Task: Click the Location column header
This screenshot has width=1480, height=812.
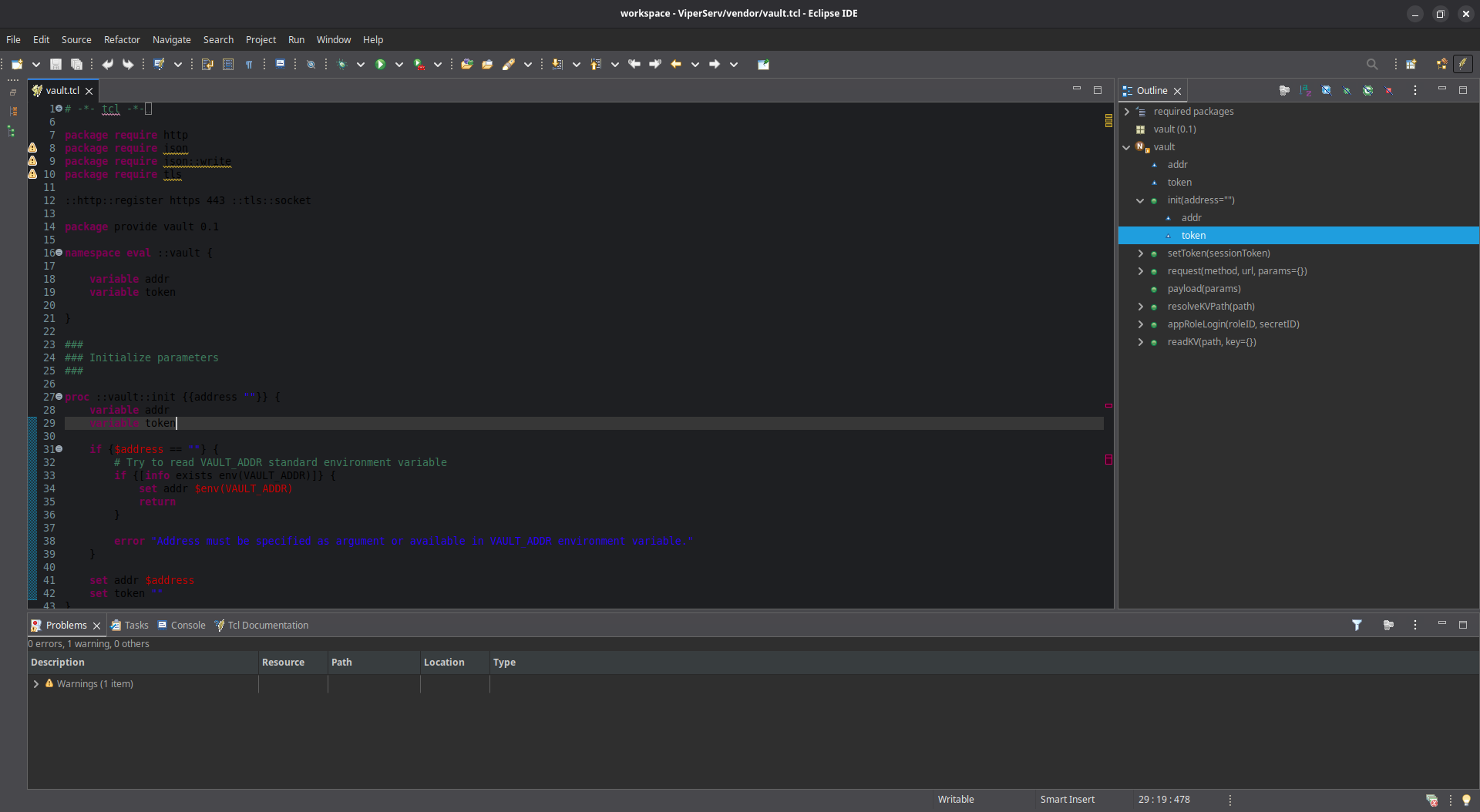Action: click(x=444, y=663)
